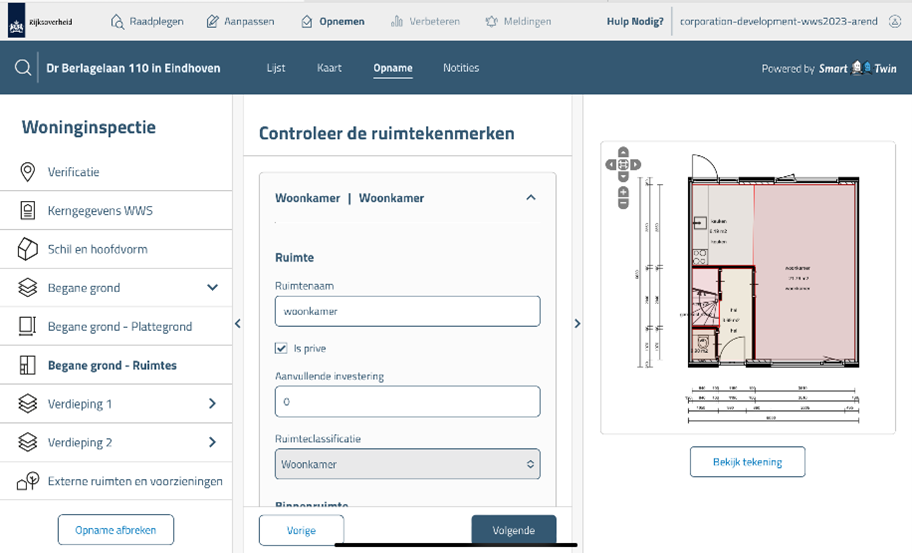Click the Ruimtenaam input field

click(x=407, y=311)
